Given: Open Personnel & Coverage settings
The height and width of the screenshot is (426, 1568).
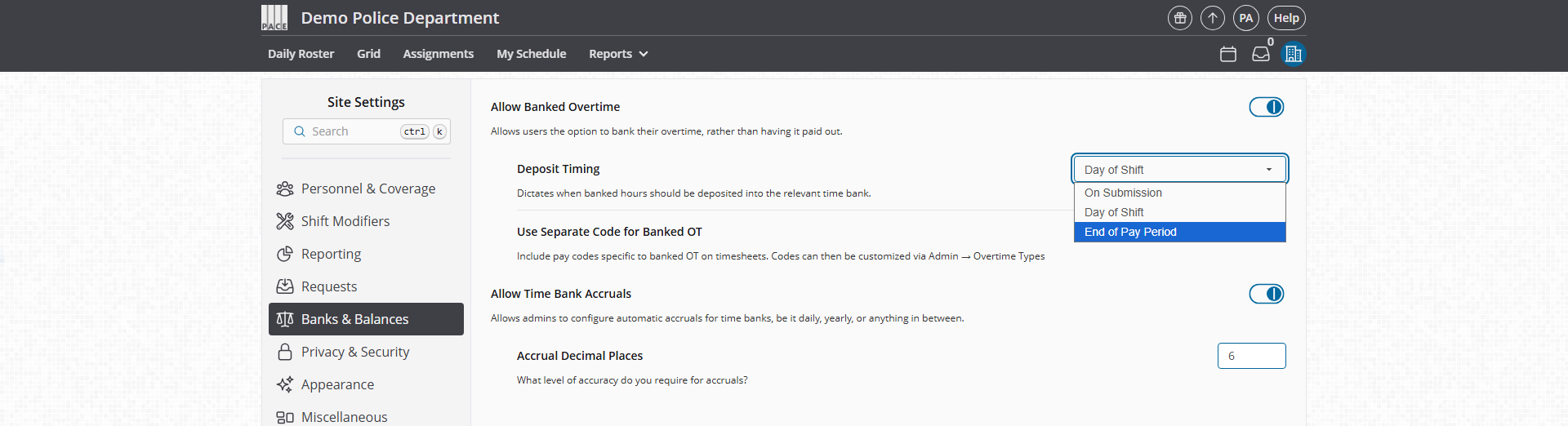Looking at the screenshot, I should coord(367,189).
